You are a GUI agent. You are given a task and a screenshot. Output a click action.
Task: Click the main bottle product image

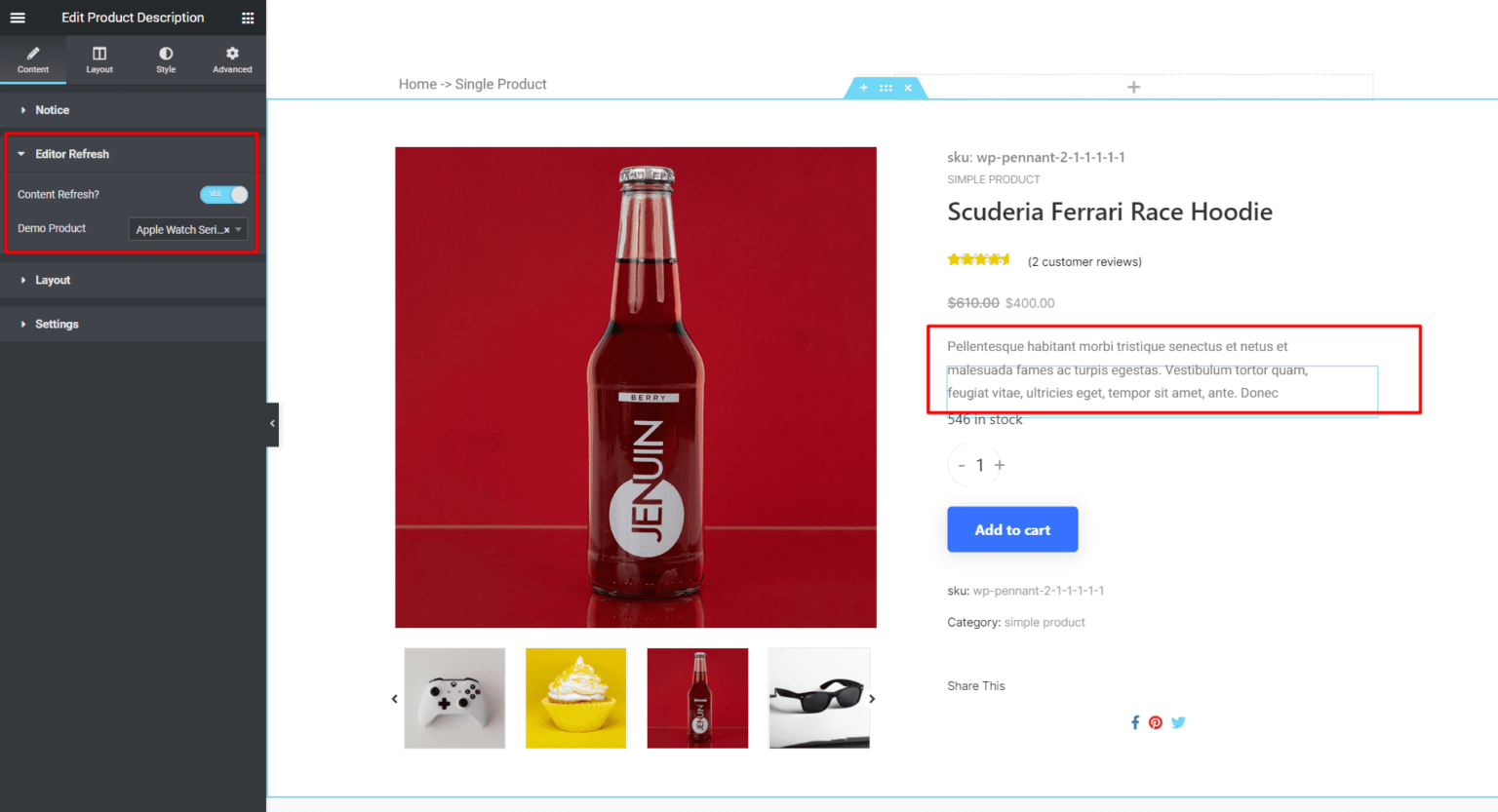[x=636, y=387]
